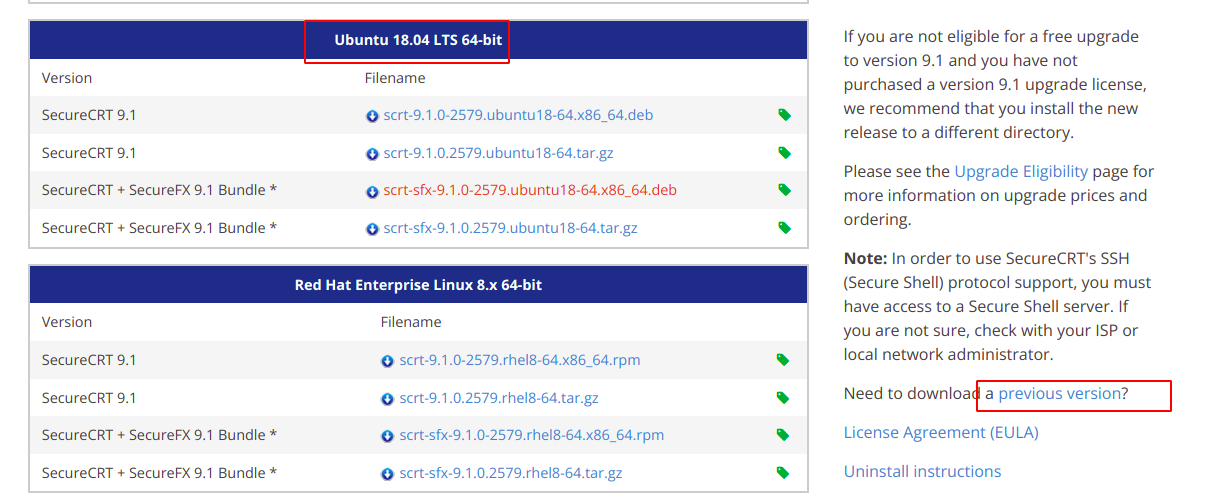This screenshot has width=1214, height=497.
Task: Open the previous version download link
Action: (x=1059, y=394)
